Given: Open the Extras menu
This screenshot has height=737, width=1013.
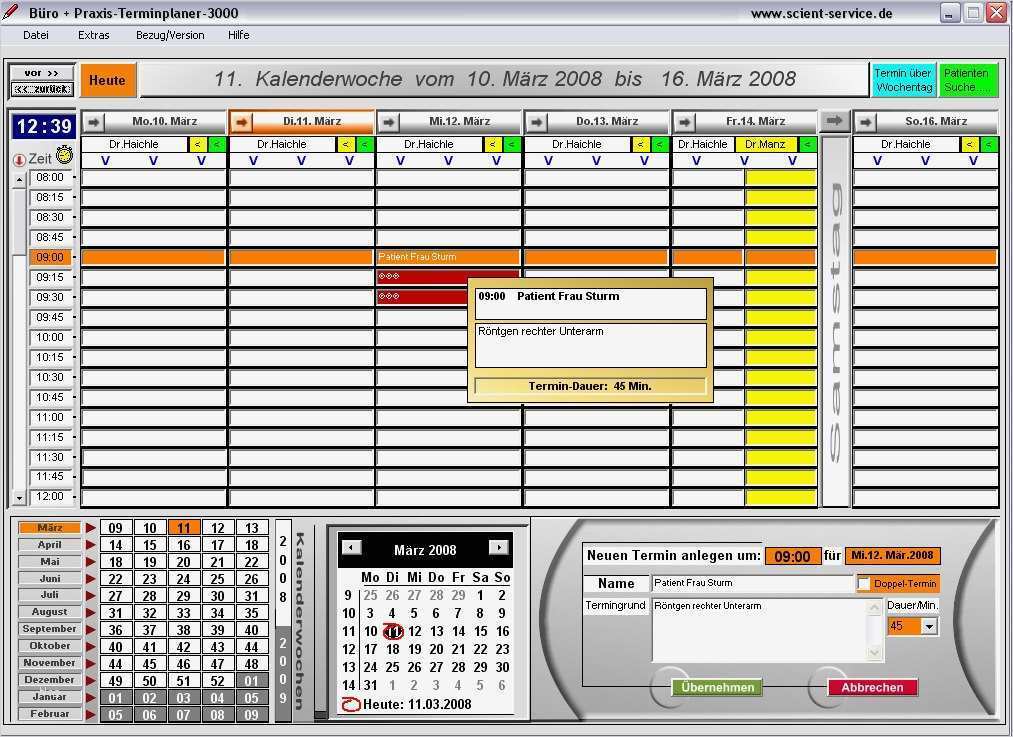Looking at the screenshot, I should (x=94, y=36).
